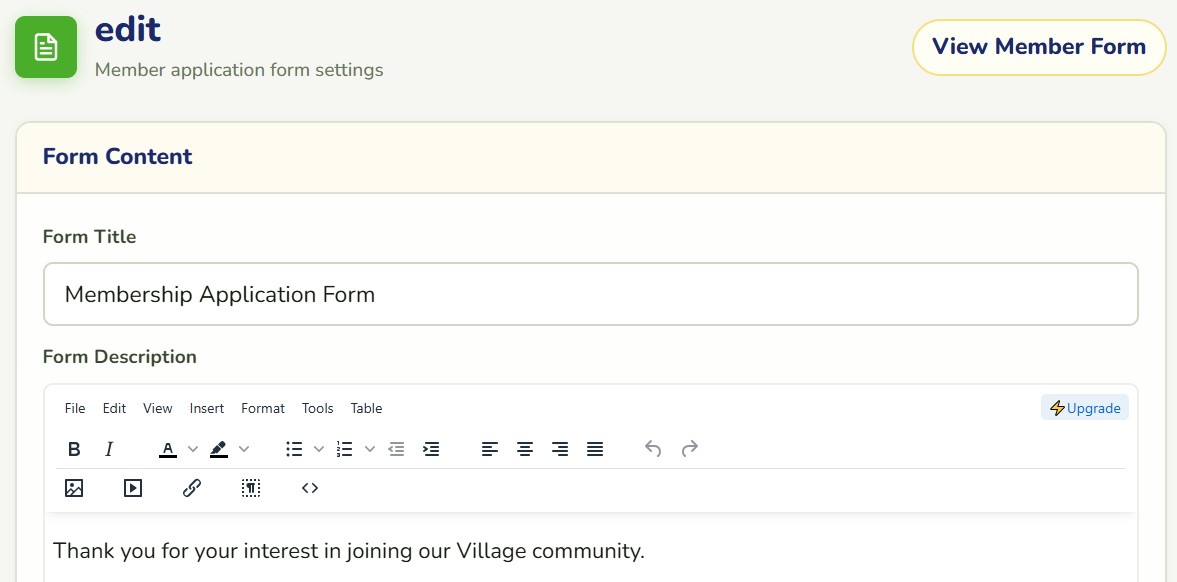Open source code view icon
Viewport: 1177px width, 582px height.
coord(310,488)
